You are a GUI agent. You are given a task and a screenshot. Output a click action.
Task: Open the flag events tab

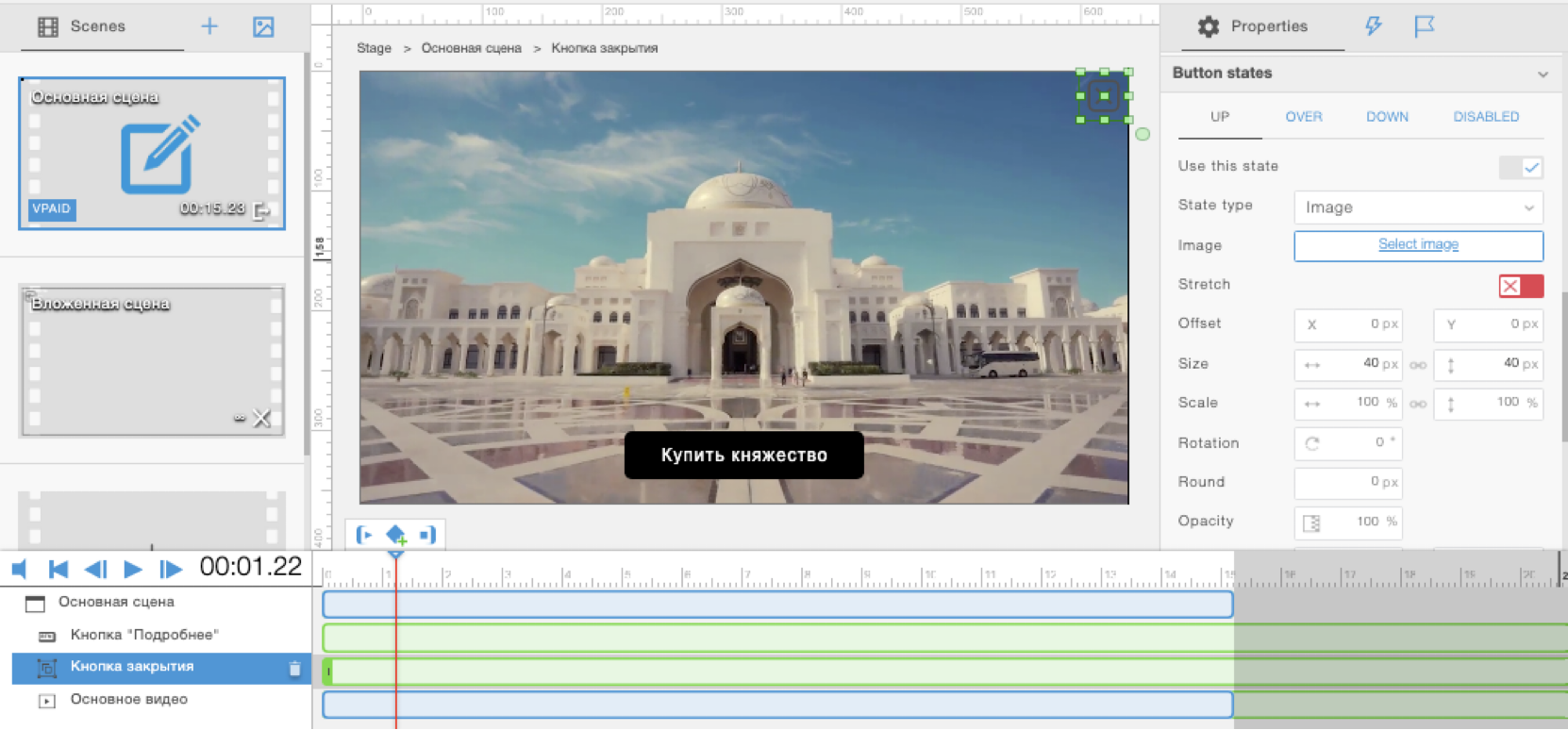pos(1425,26)
